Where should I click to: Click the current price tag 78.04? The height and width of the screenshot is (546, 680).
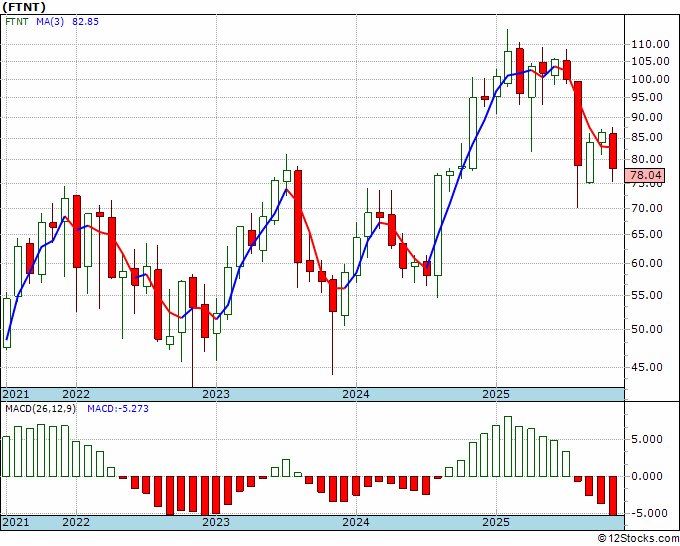point(646,175)
